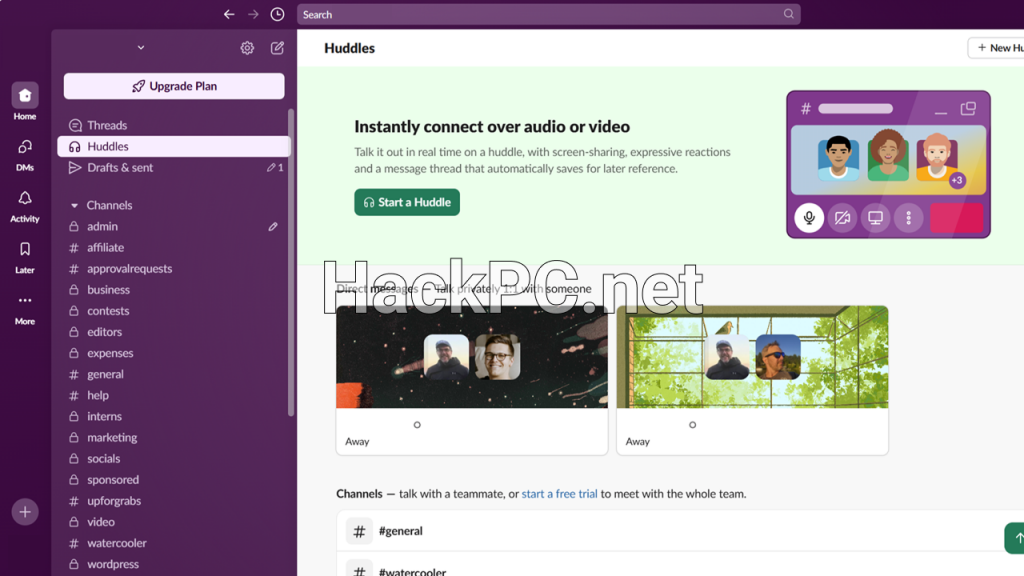The width and height of the screenshot is (1024, 576).
Task: Click the pencil icon next to admin channel
Action: pyautogui.click(x=273, y=227)
